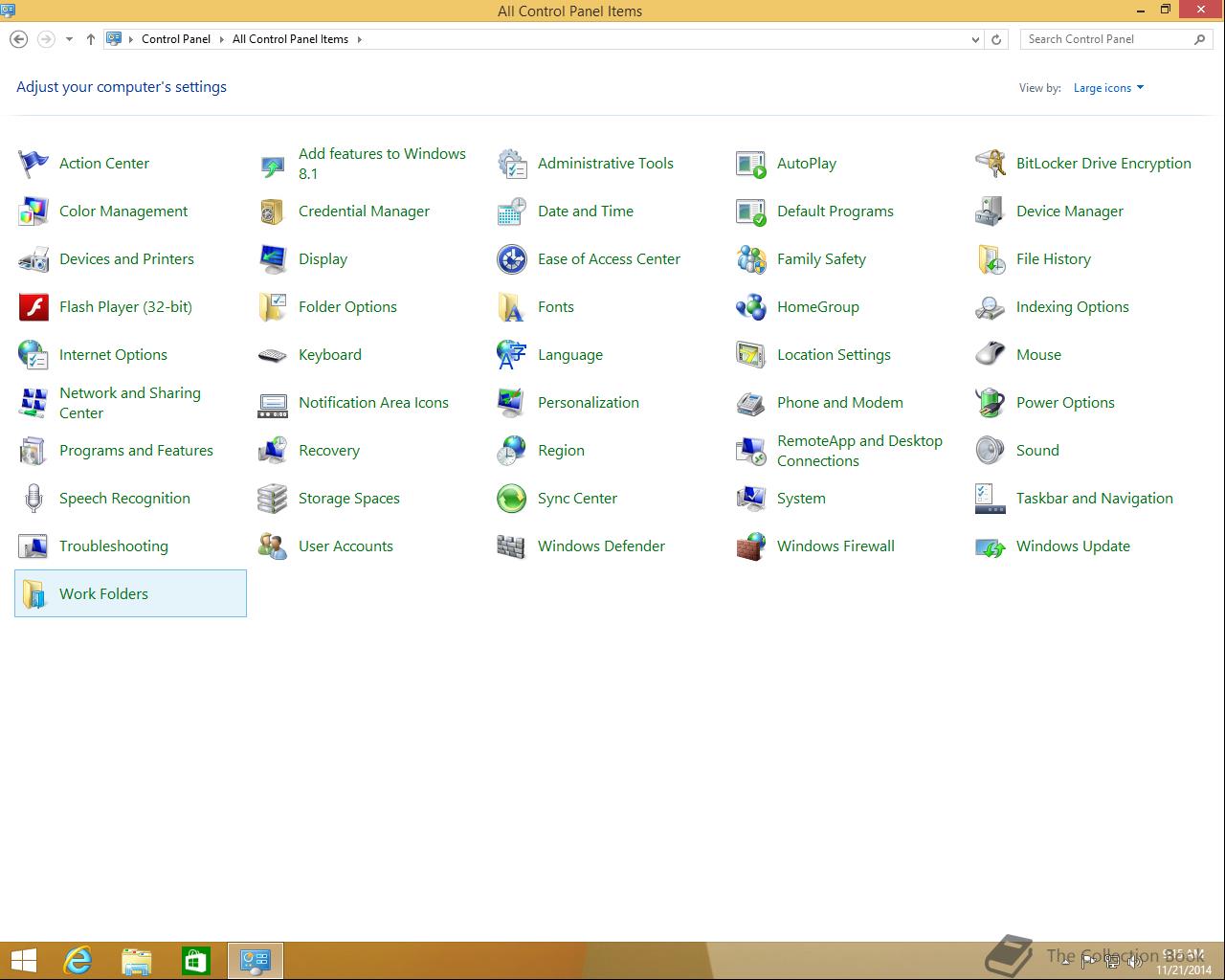The width and height of the screenshot is (1225, 980).
Task: Click the Work Folders icon
Action: [x=33, y=594]
